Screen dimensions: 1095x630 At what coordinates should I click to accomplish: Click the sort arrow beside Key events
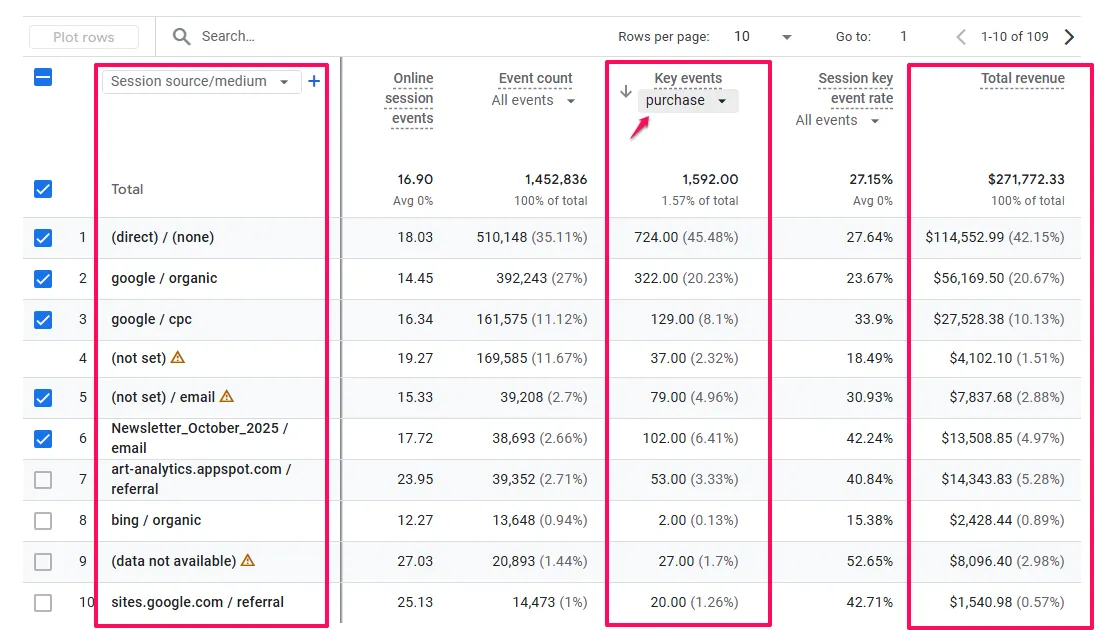point(626,91)
